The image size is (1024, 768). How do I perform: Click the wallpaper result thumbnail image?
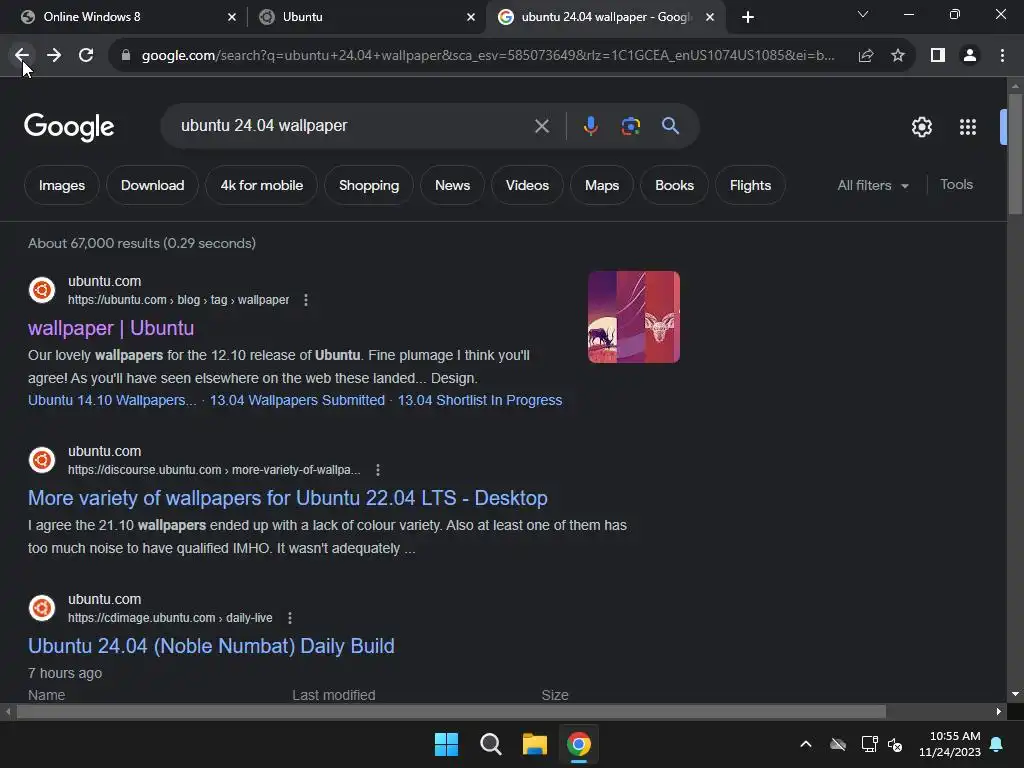tap(633, 317)
